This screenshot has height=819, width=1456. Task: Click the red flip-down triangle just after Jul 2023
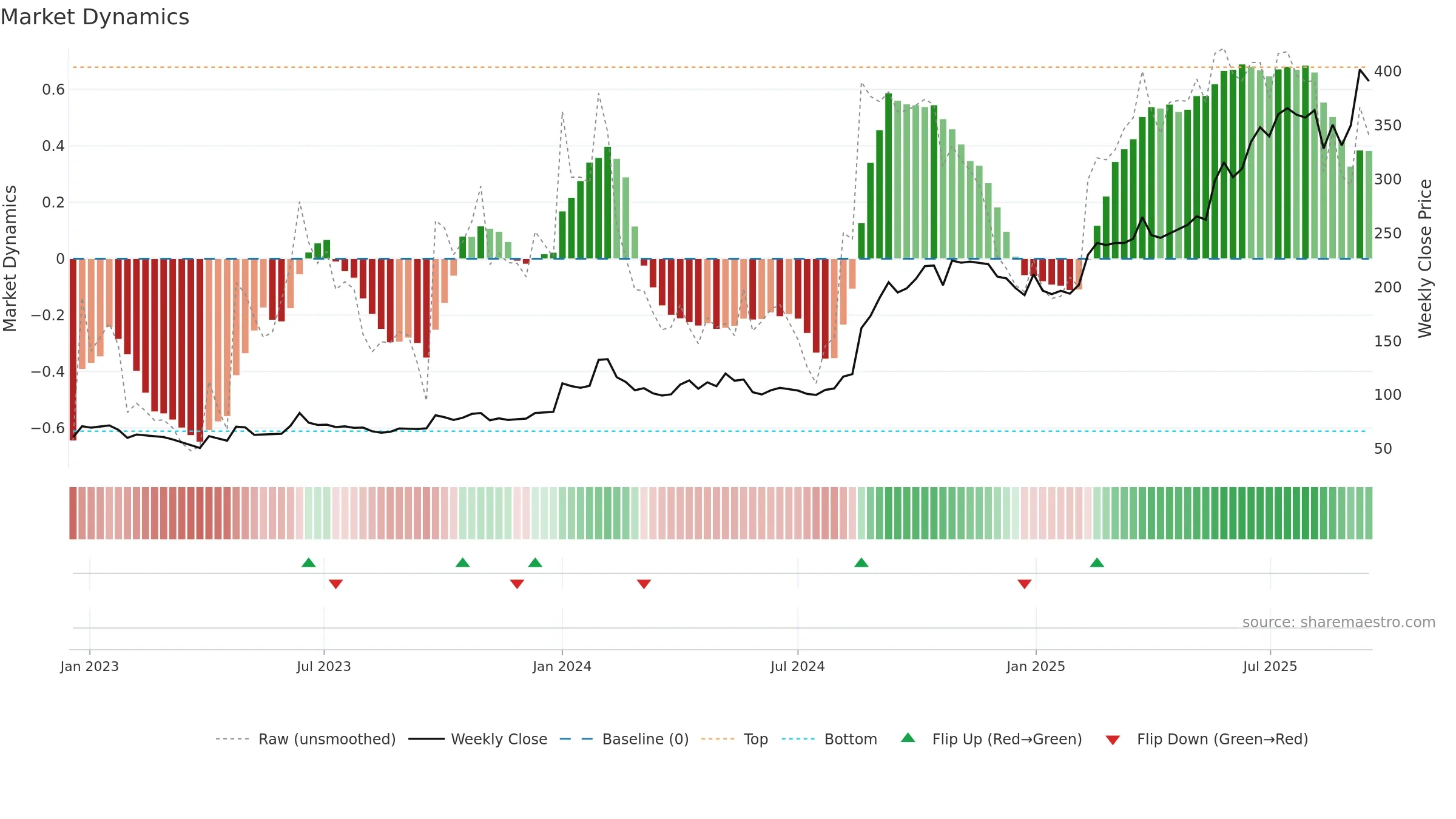pyautogui.click(x=335, y=584)
